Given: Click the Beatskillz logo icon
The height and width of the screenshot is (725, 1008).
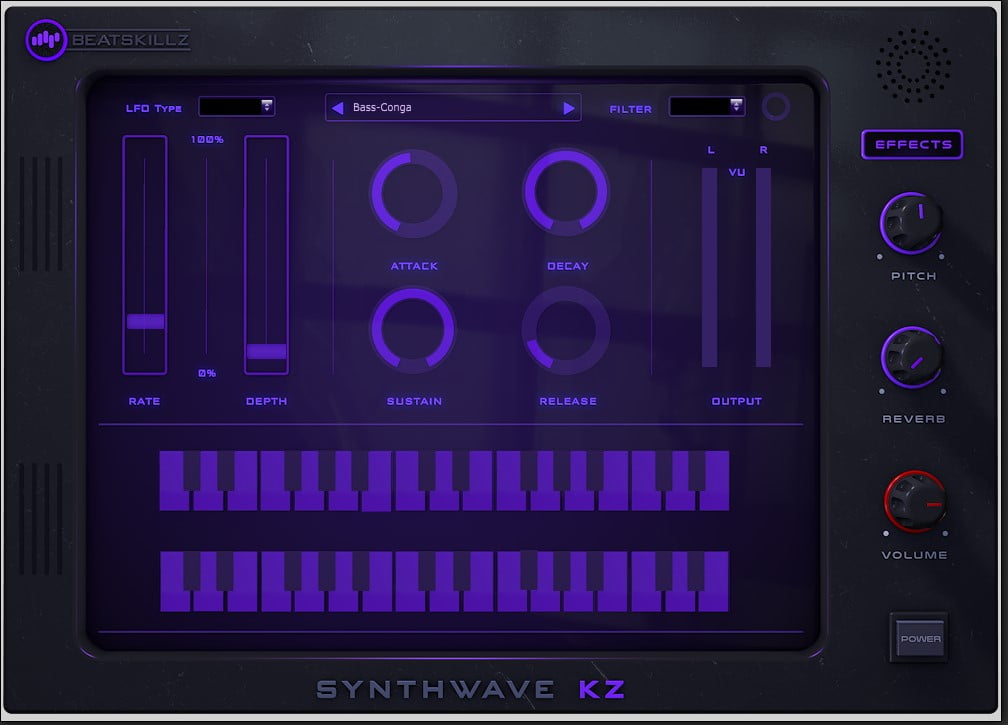Looking at the screenshot, I should 46,40.
